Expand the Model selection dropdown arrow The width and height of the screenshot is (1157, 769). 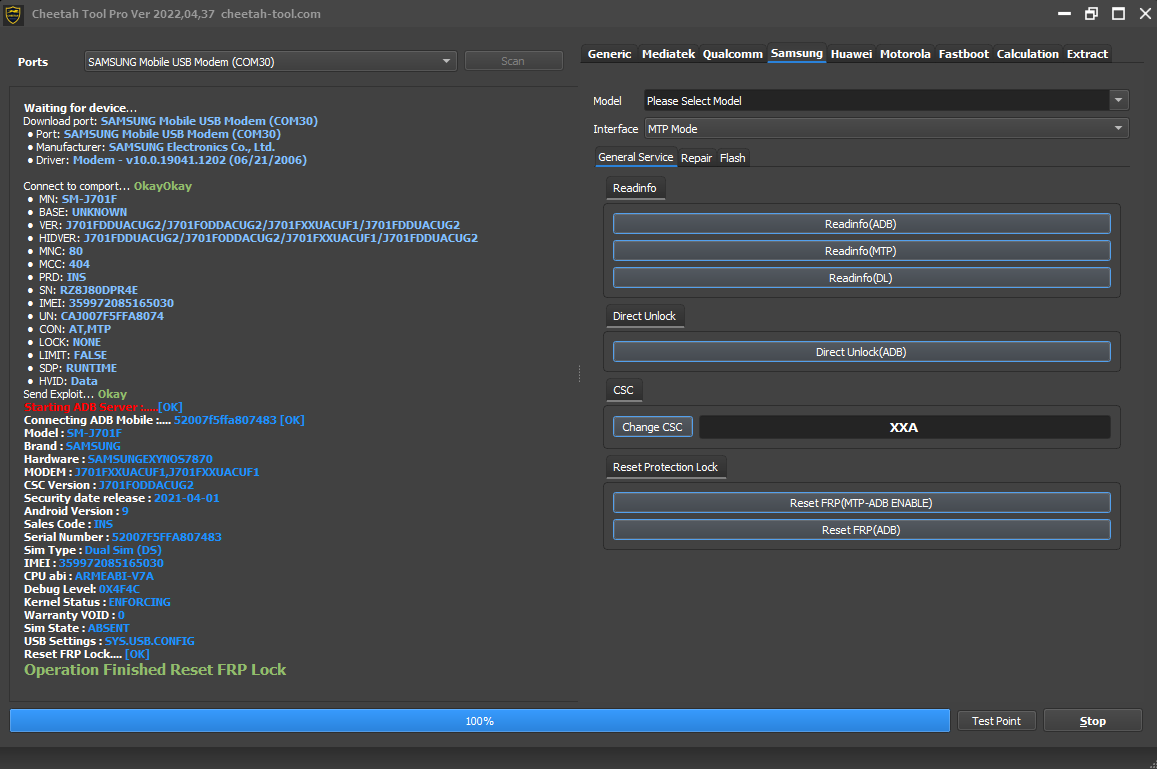[x=1119, y=100]
